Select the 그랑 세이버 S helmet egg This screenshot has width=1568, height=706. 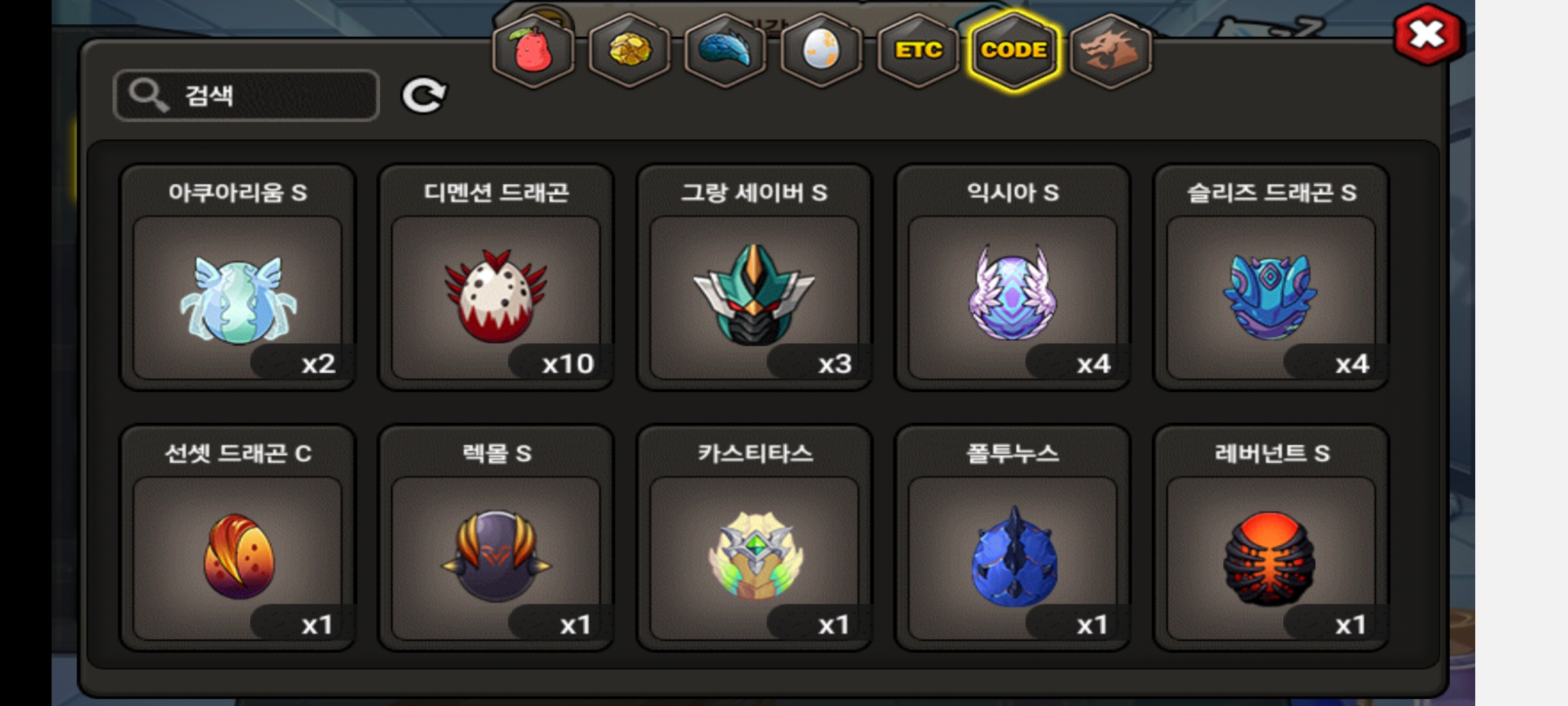[x=754, y=277]
